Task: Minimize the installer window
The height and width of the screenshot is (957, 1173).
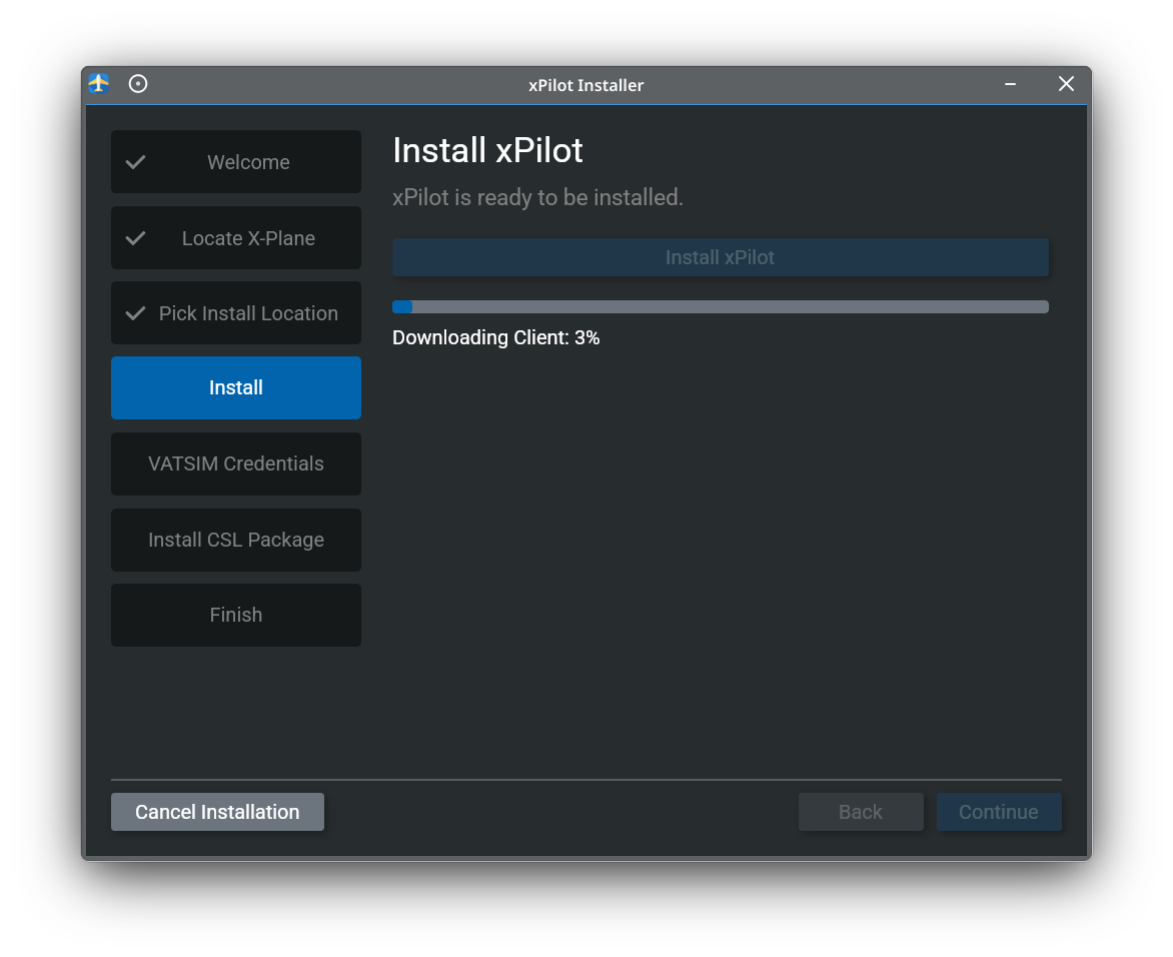Action: [x=1009, y=84]
